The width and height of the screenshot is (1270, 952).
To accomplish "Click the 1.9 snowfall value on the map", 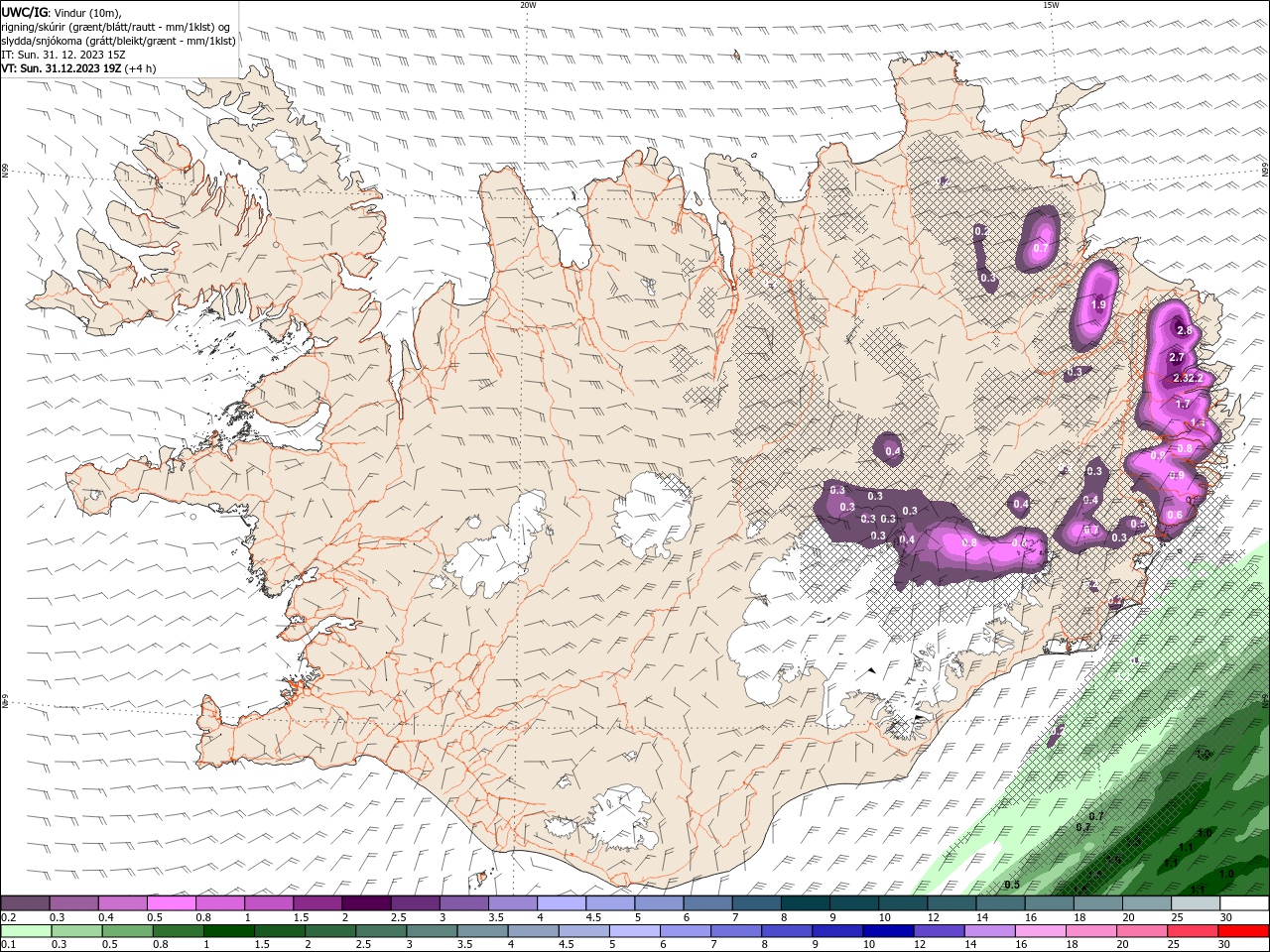I will pyautogui.click(x=1097, y=305).
